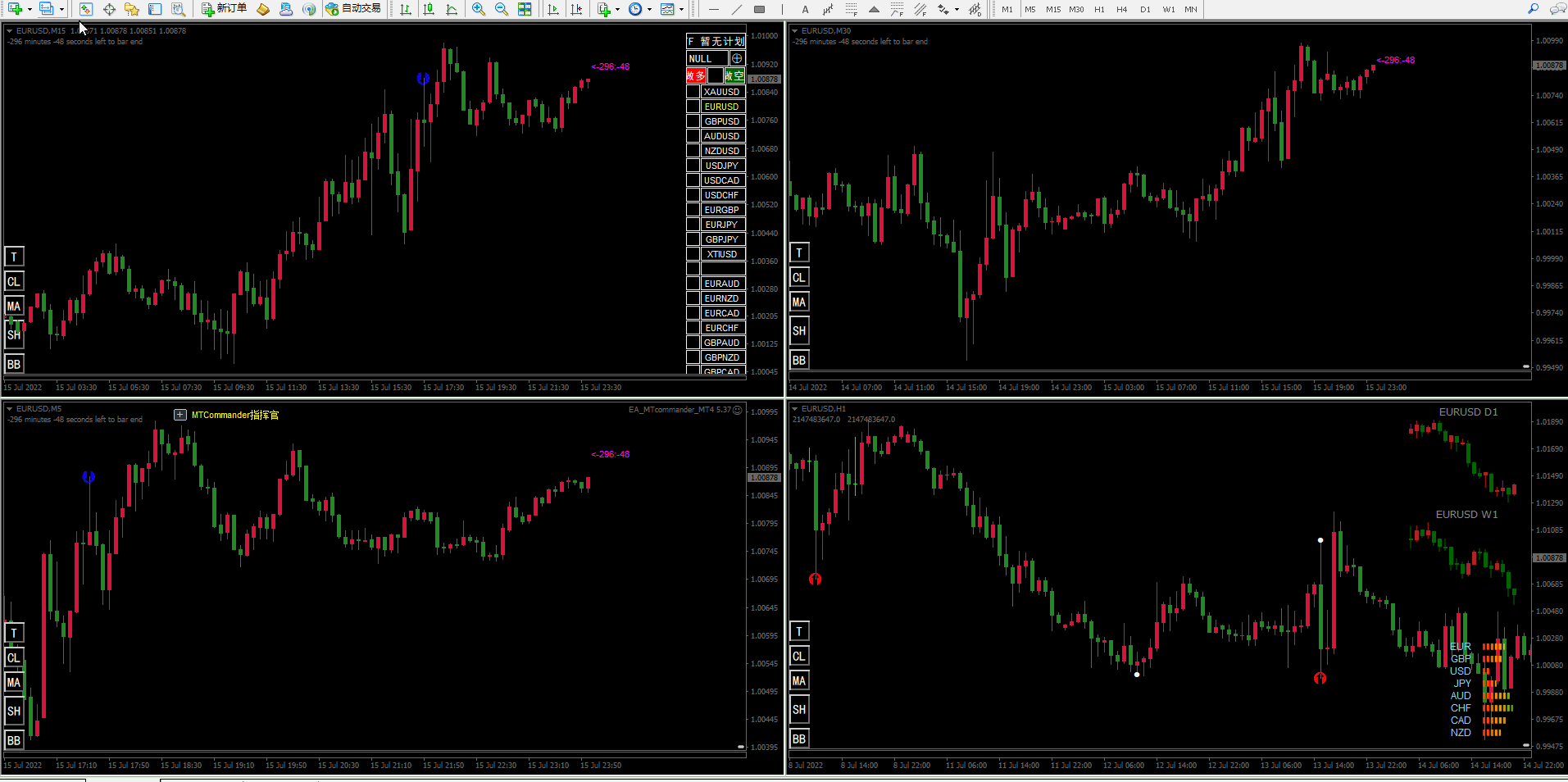
Task: Open the EURUSD,M30 chart title dropdown triangle
Action: pos(794,30)
